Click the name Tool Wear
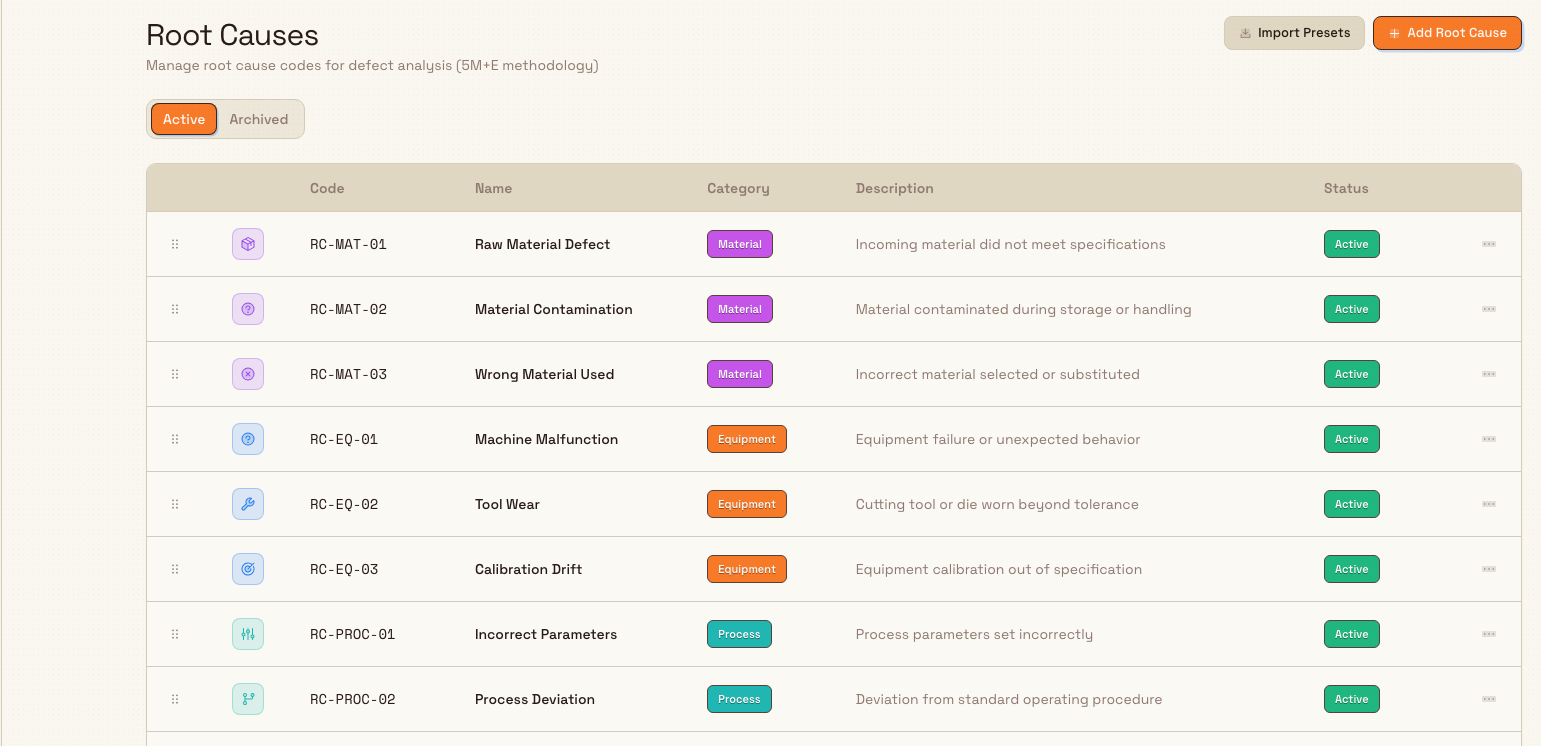Screen dimensions: 1541x746 (507, 504)
